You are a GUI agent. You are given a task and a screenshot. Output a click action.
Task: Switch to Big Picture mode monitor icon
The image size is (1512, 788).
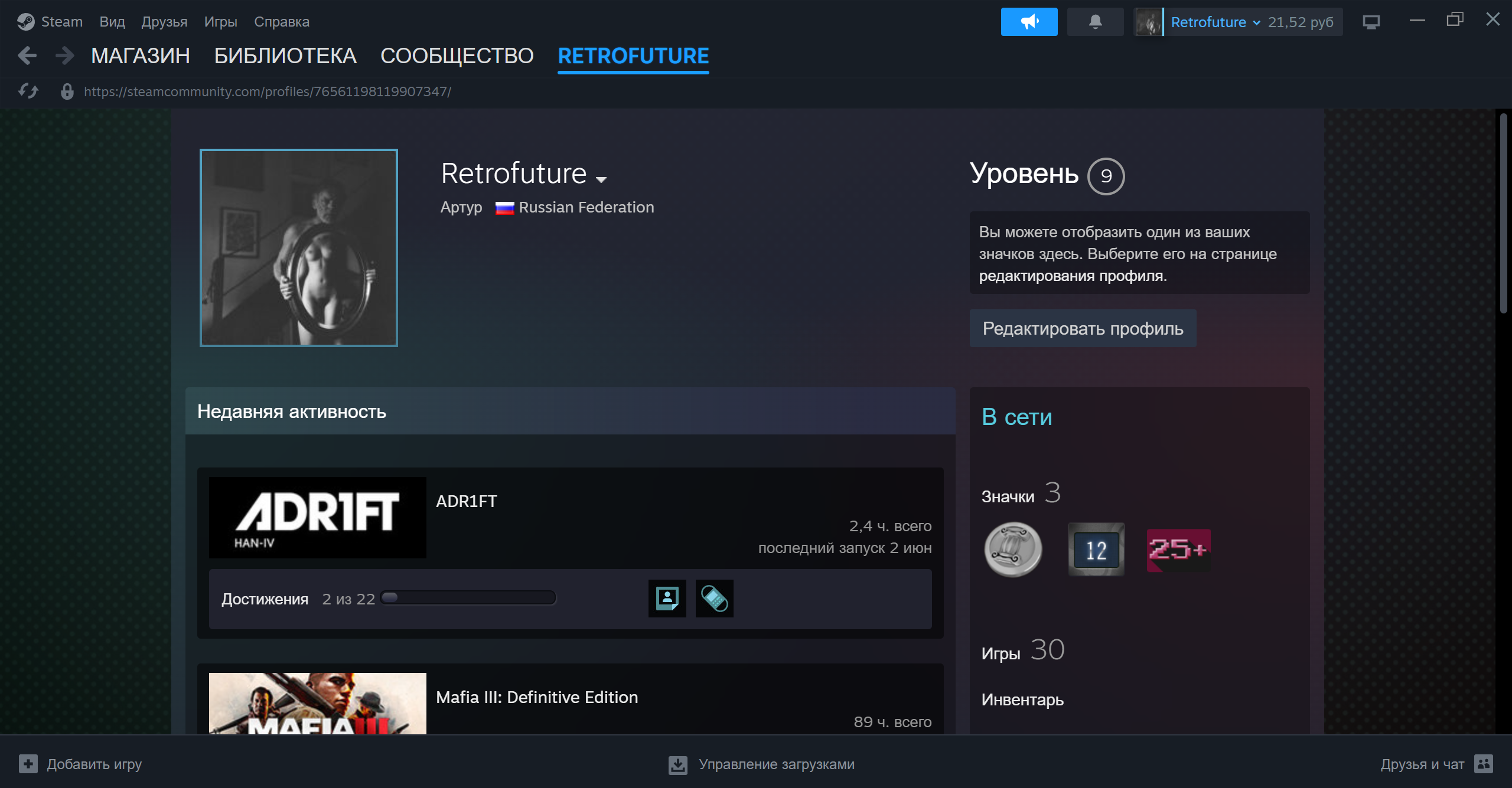point(1371,22)
